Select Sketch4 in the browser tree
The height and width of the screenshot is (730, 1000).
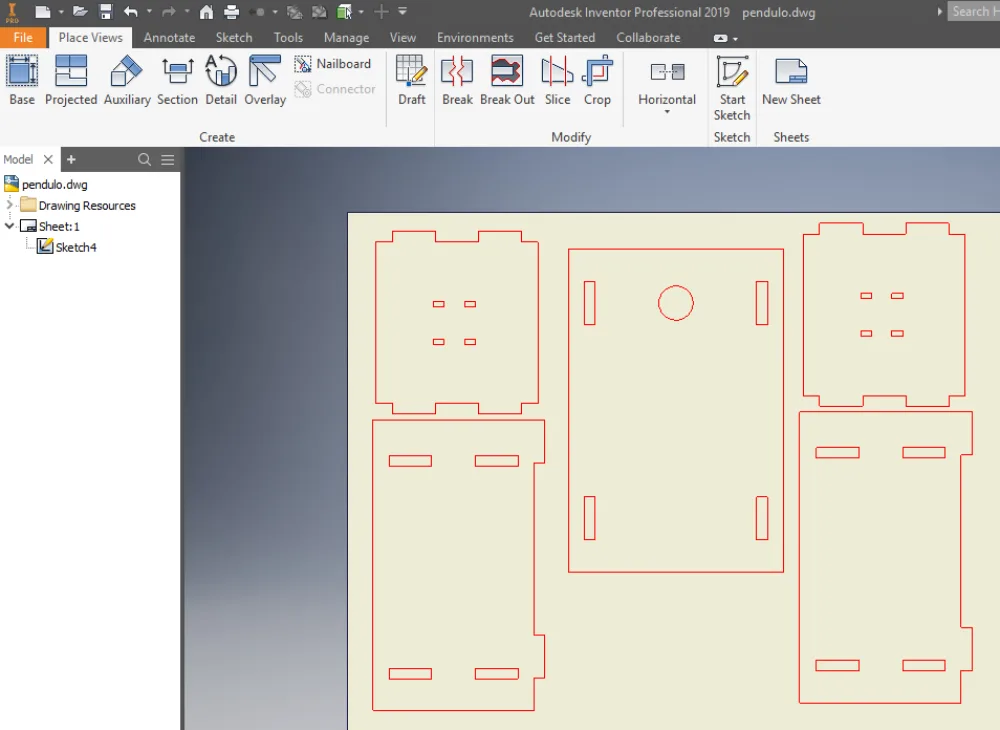[x=76, y=247]
